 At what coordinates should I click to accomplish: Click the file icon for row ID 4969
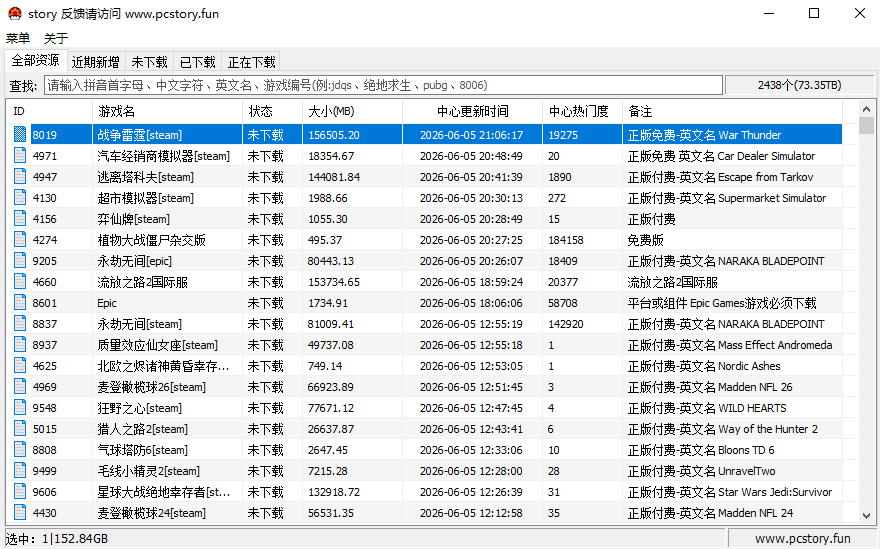pos(20,387)
